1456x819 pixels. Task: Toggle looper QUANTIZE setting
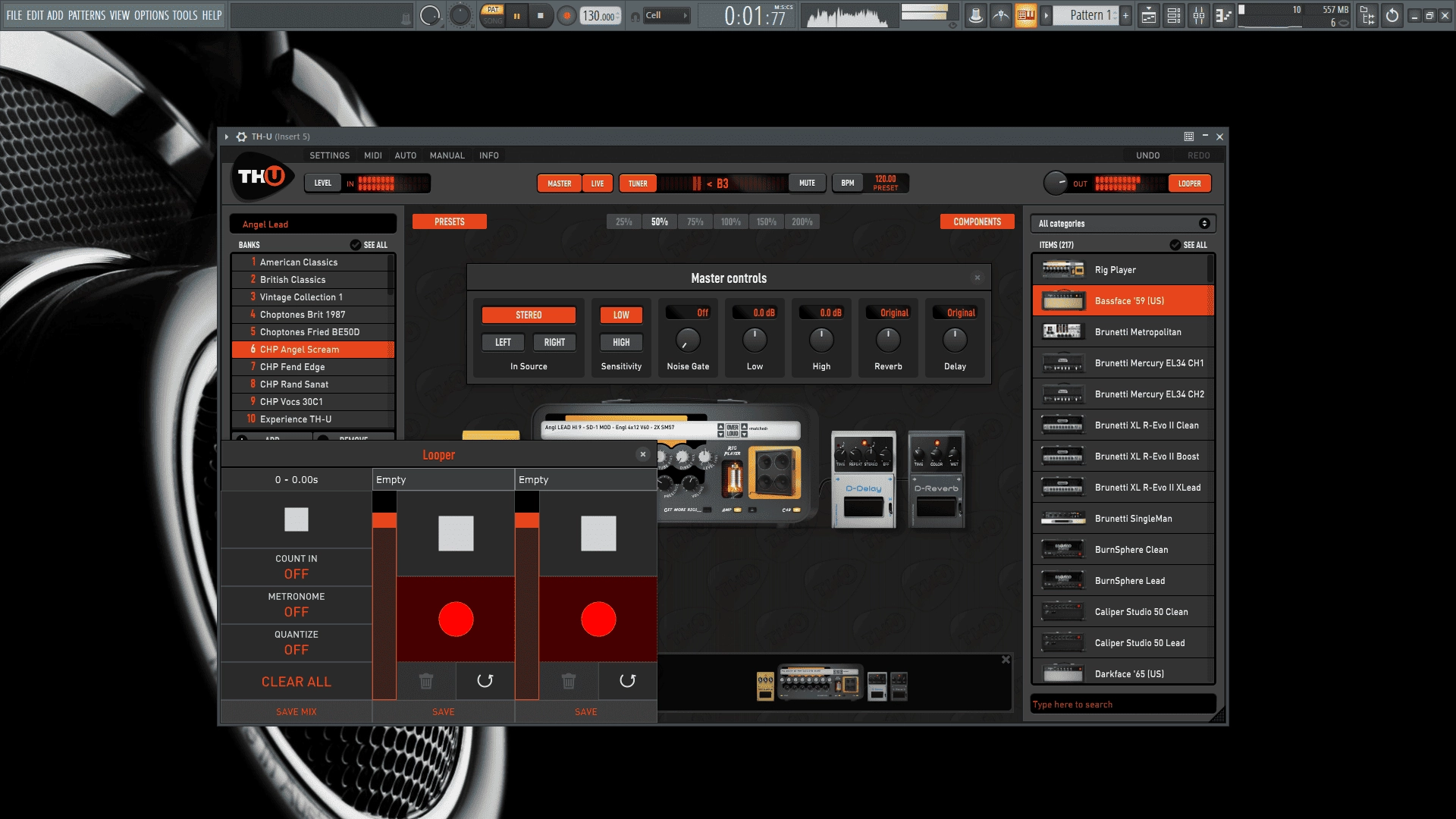point(297,643)
